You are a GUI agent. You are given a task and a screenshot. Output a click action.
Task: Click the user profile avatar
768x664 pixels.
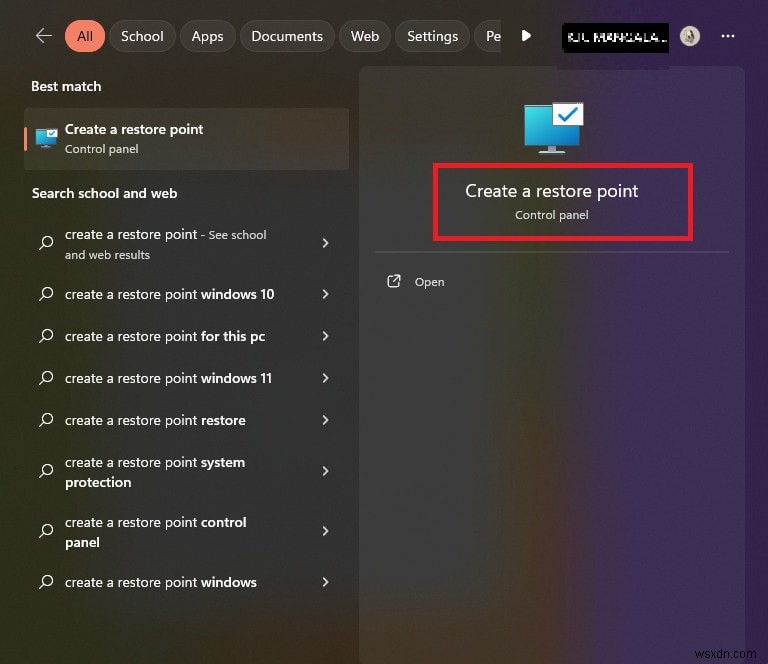(x=690, y=36)
